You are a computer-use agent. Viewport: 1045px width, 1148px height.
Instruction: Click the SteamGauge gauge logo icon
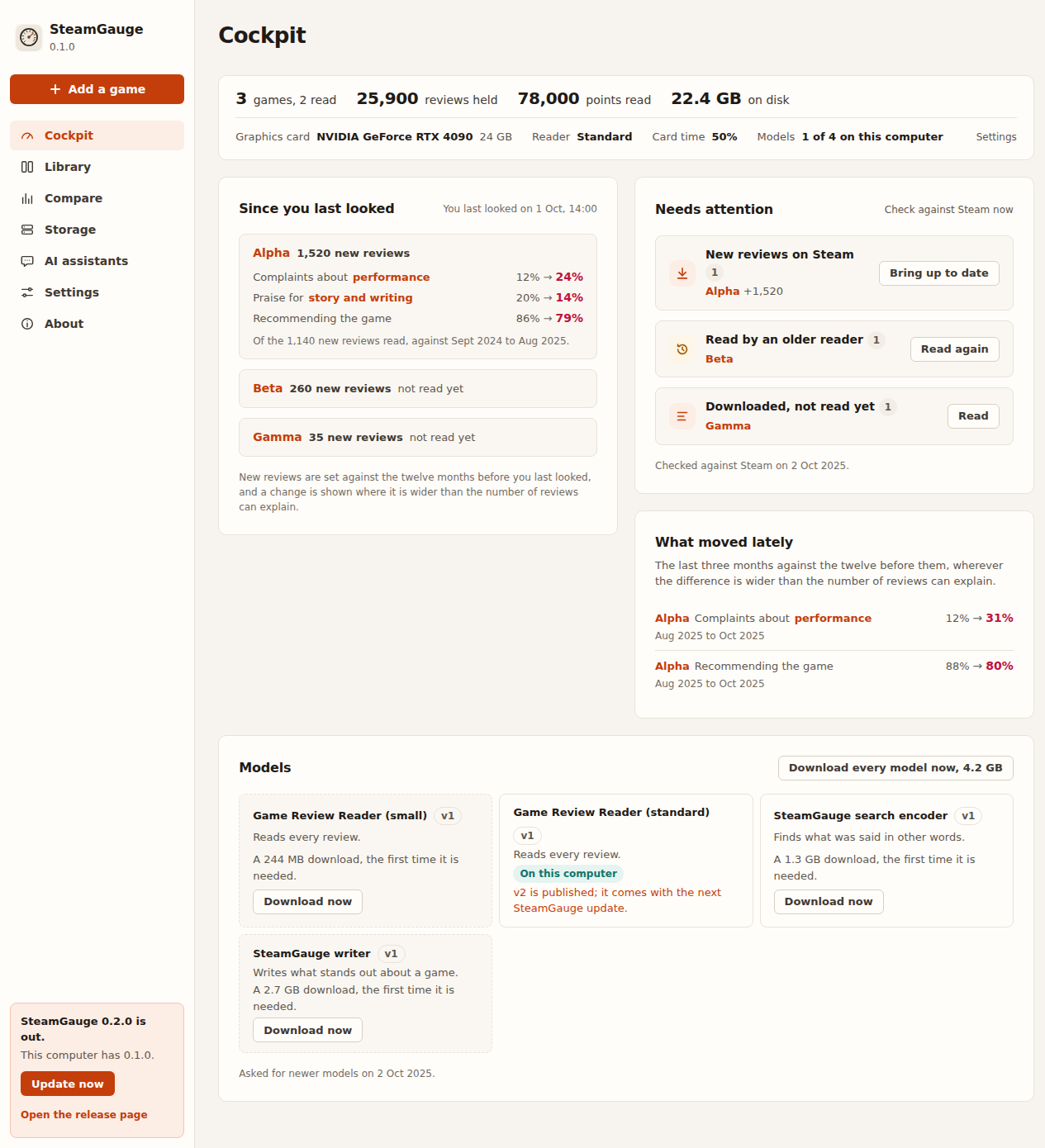29,37
